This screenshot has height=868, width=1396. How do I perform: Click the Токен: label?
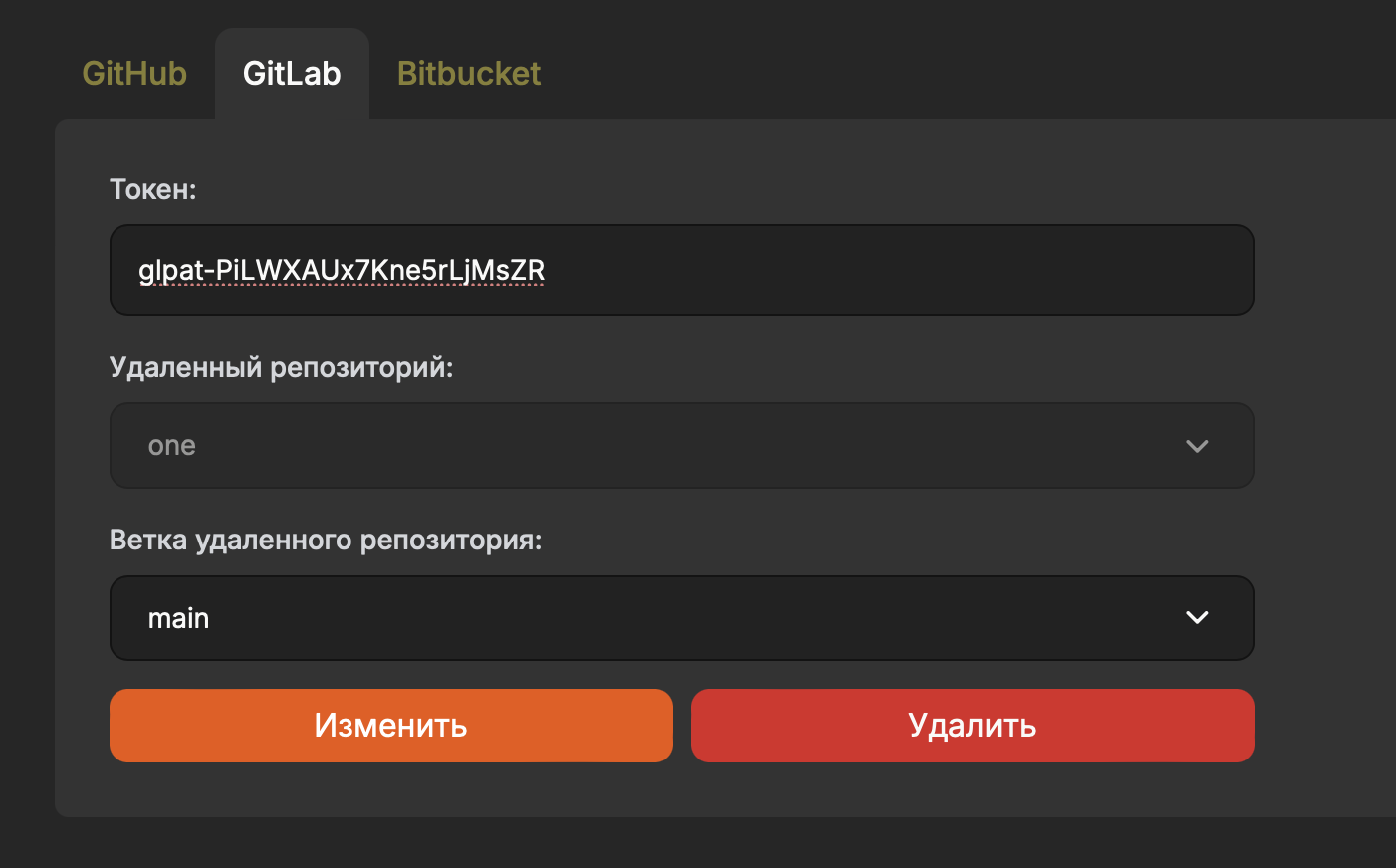(153, 189)
